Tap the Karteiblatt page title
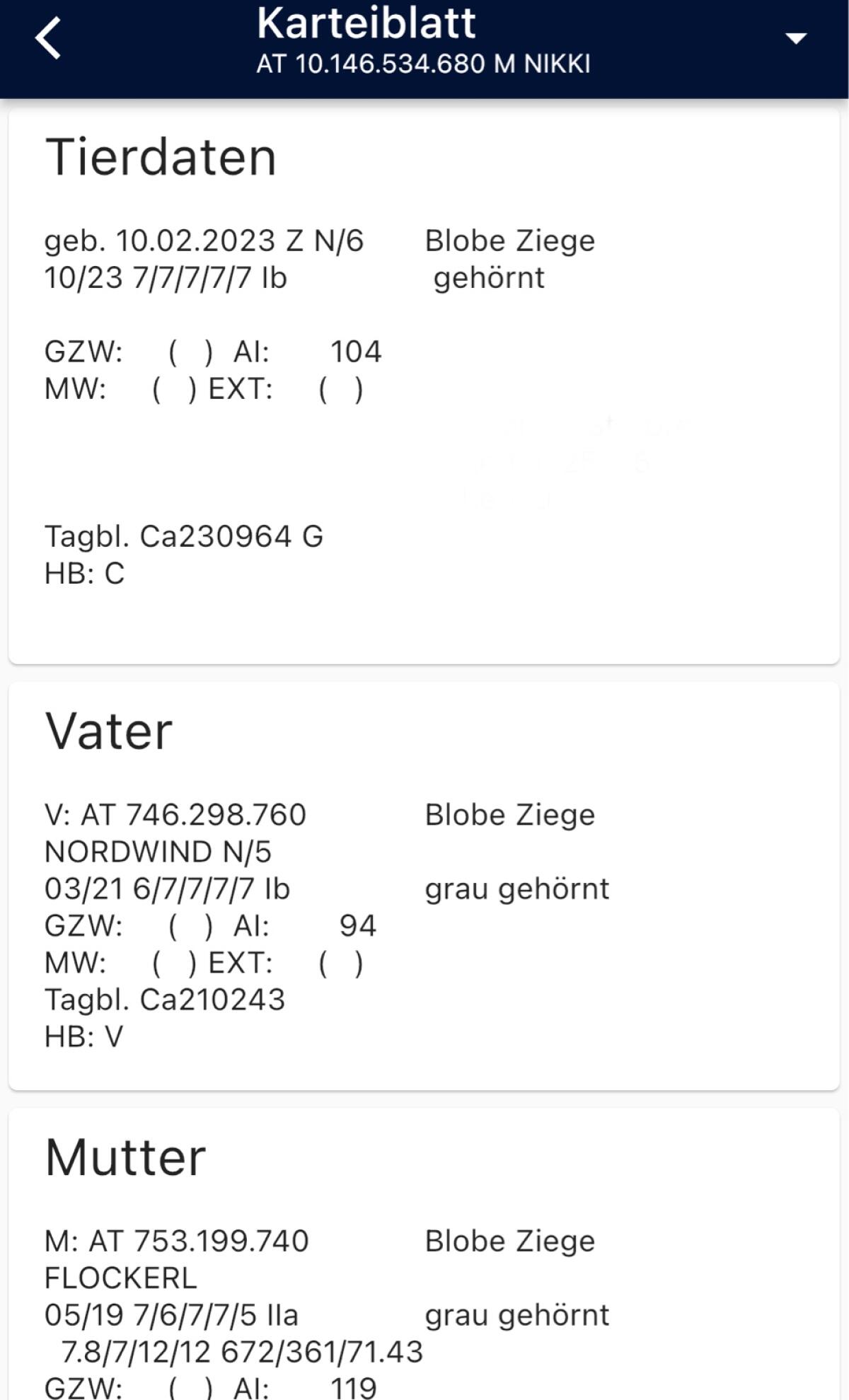Screen dimensions: 849x1400 pos(366,23)
